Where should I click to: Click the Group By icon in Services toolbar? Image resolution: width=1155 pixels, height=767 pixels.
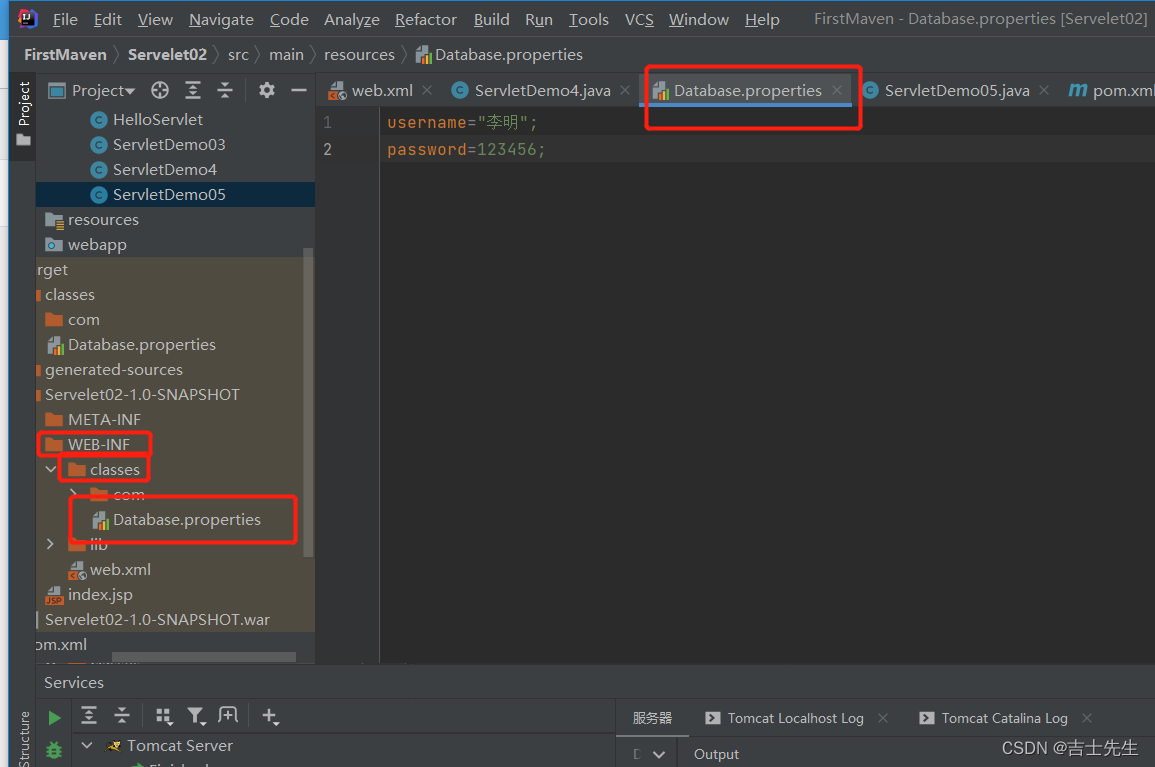click(x=164, y=715)
